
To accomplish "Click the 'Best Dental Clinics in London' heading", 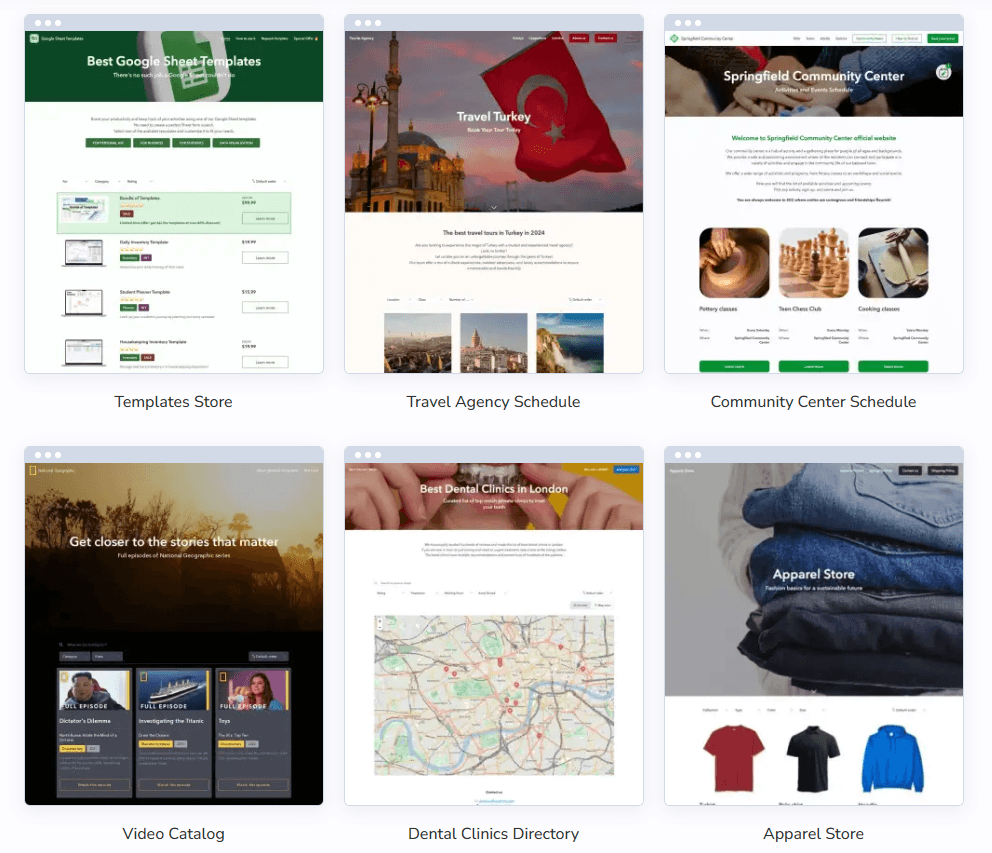I will tap(493, 489).
